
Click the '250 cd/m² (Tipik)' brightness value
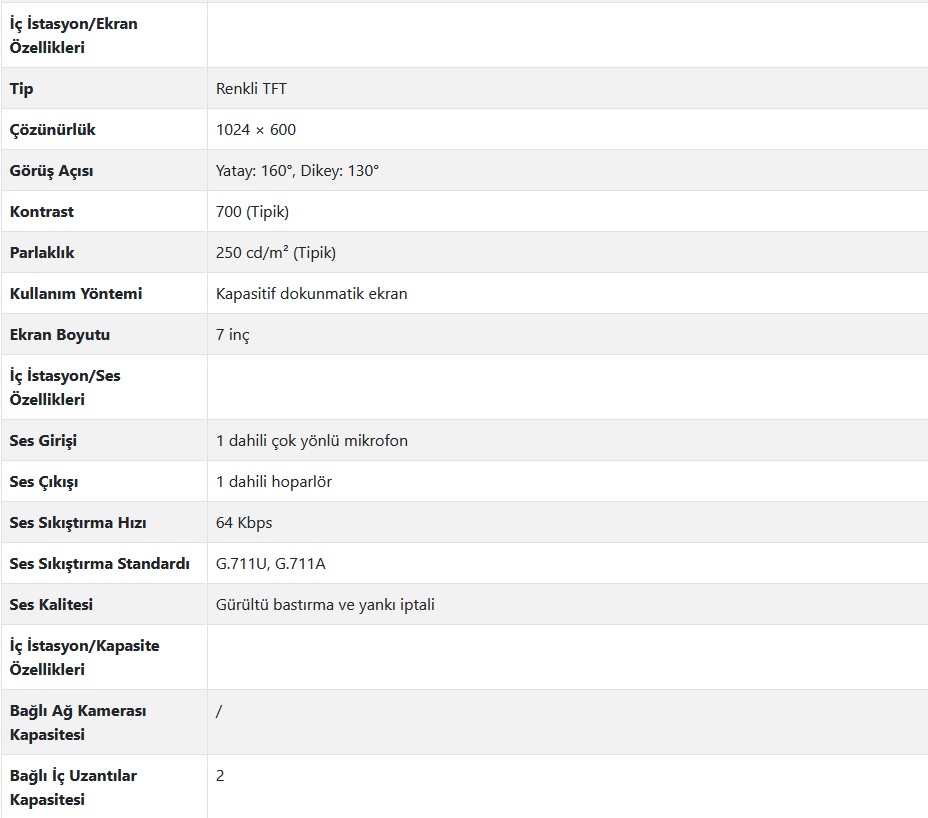pyautogui.click(x=276, y=253)
